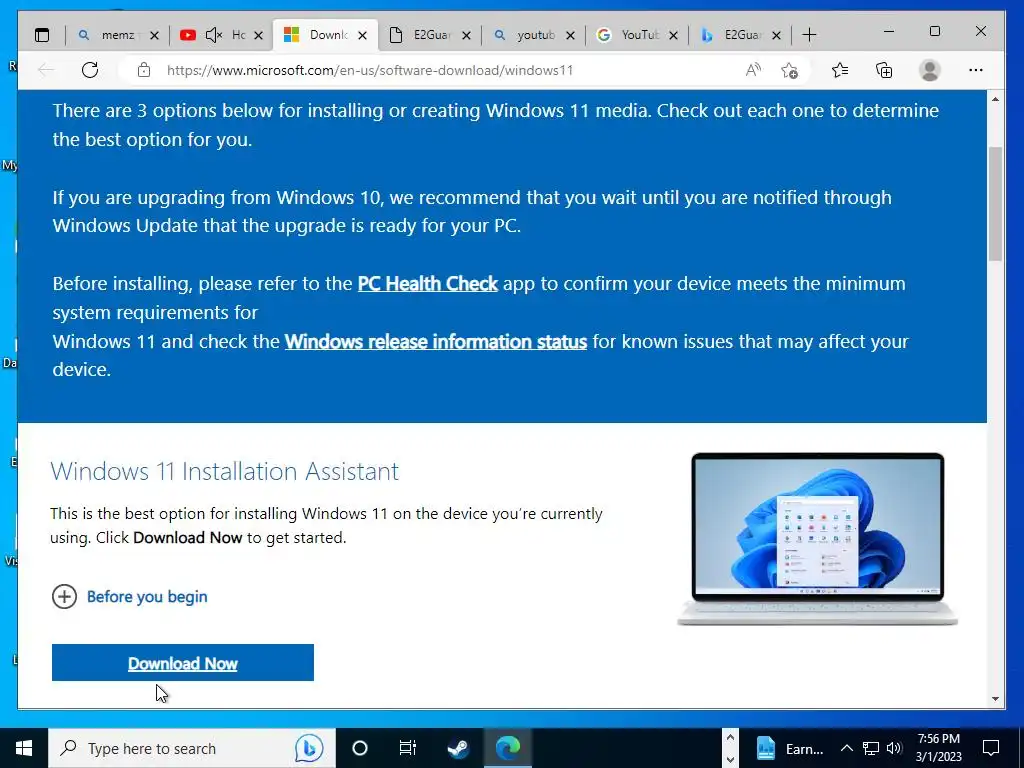Click the Microsoft Edge taskbar icon
1024x768 pixels.
[x=507, y=748]
